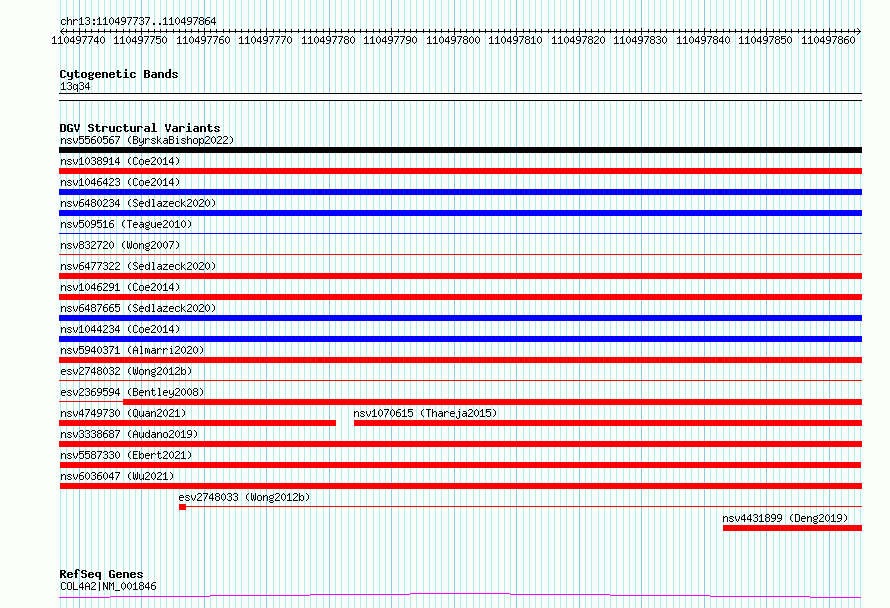Click ruler position 110497760
This screenshot has height=608, width=890.
pyautogui.click(x=203, y=40)
